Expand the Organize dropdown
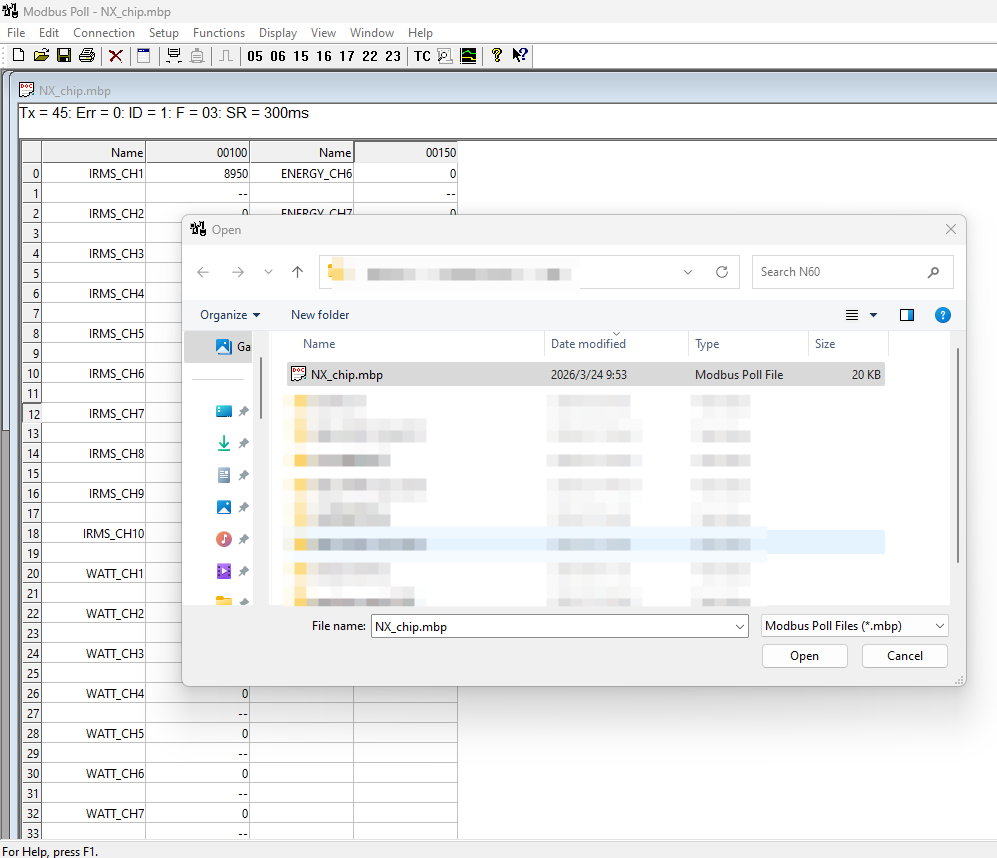The width and height of the screenshot is (997, 858). 230,315
